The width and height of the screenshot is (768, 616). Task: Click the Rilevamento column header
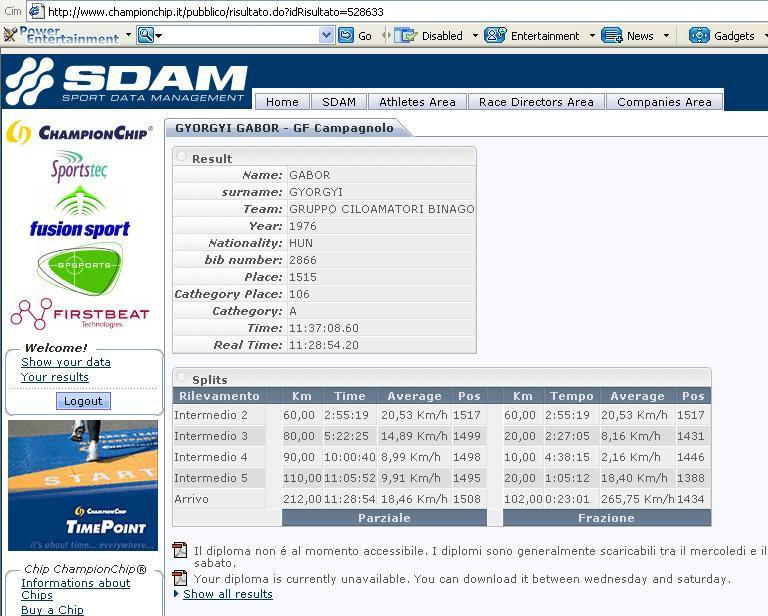coord(219,396)
